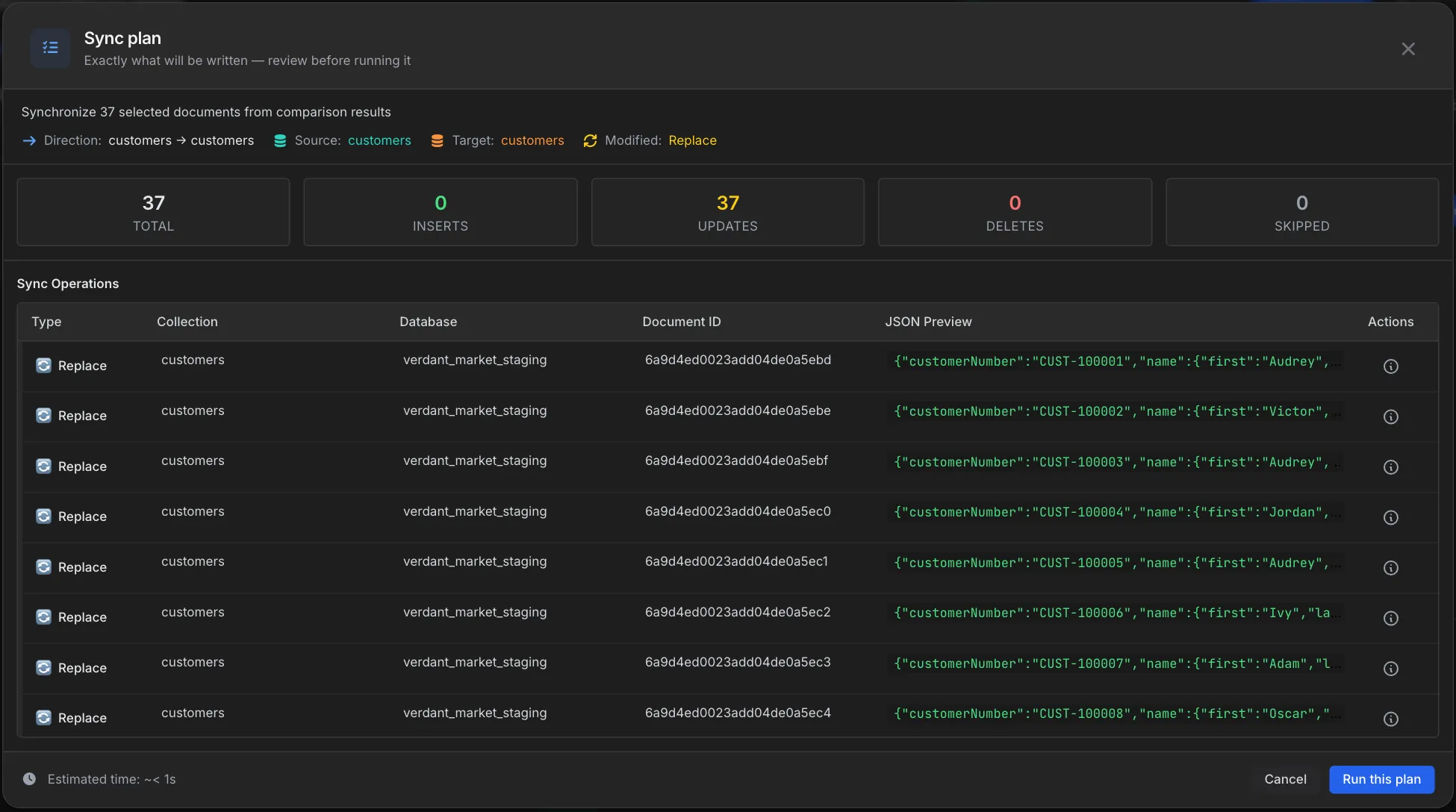Click Replace icon in row ending 5ebe

[44, 415]
